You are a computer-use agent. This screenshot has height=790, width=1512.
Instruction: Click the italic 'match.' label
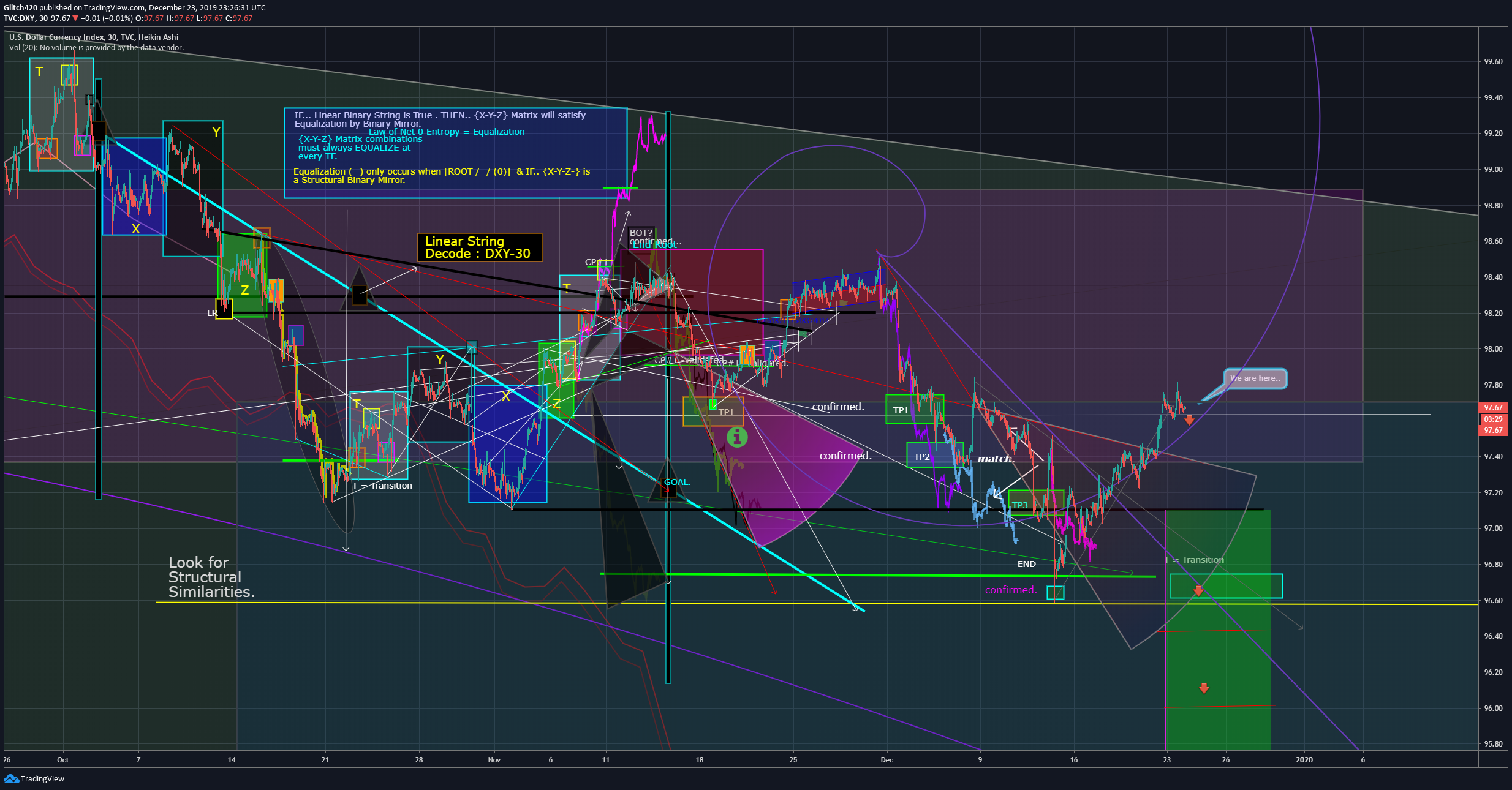point(996,459)
